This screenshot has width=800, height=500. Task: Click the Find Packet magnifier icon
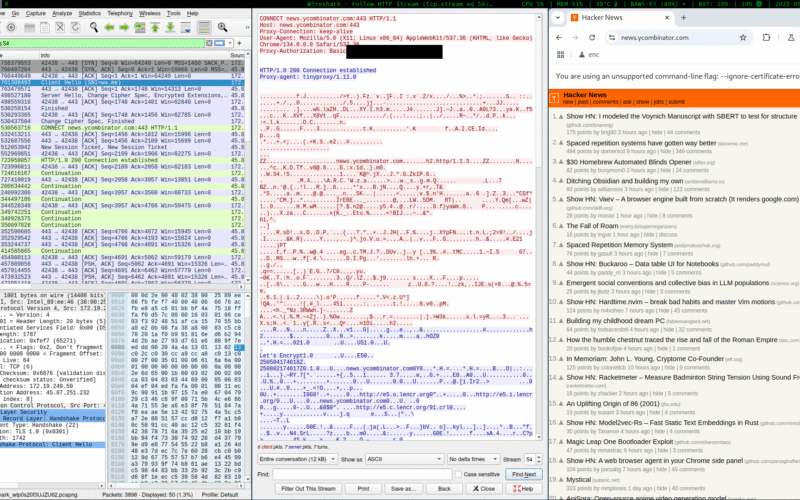tap(94, 27)
